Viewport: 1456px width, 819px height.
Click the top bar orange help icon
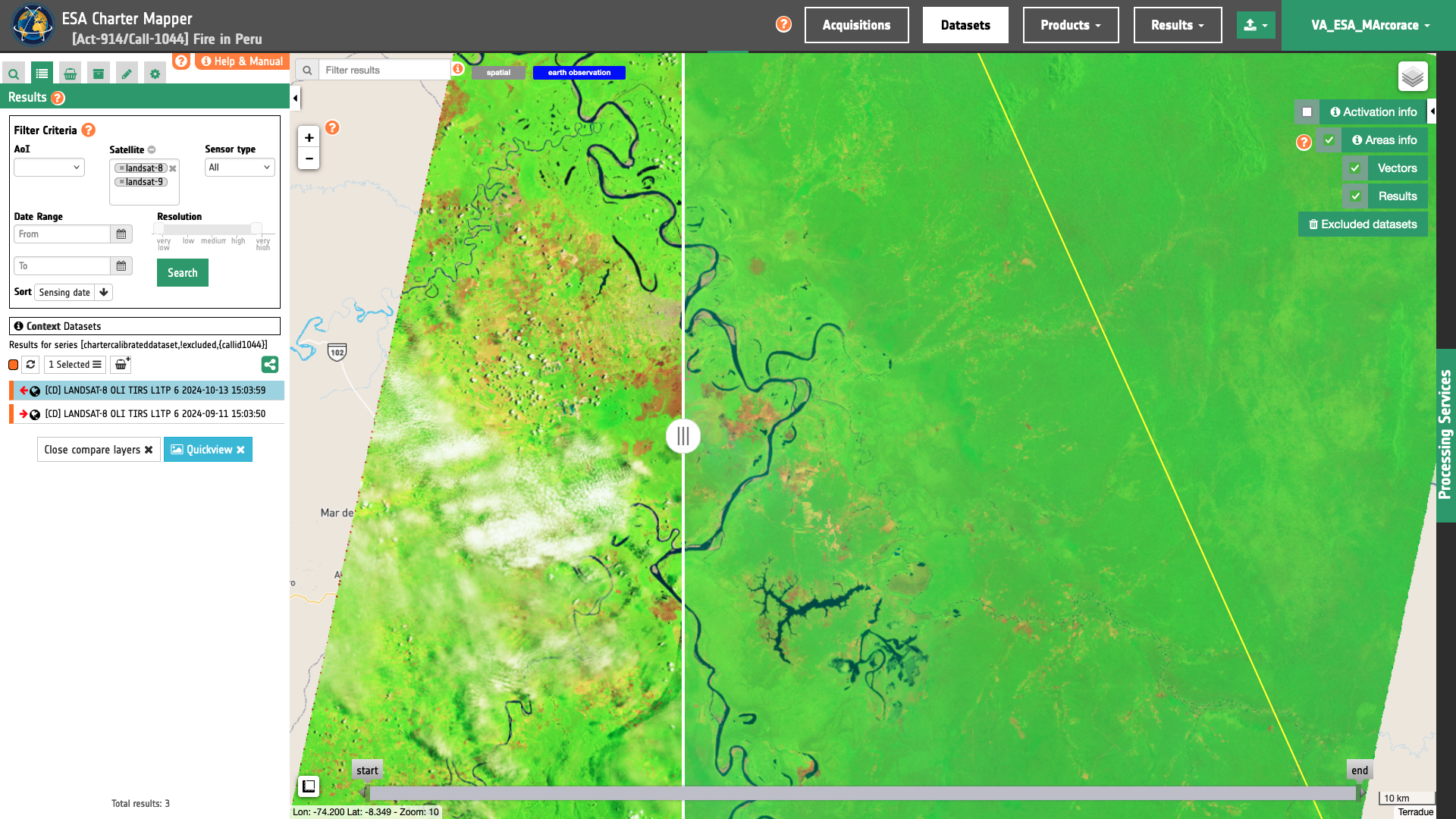point(783,24)
